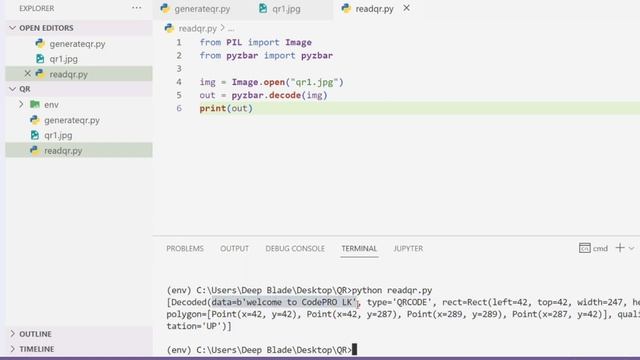
Task: Click Python icon beside readqr.py in Open Editors
Action: [x=40, y=74]
